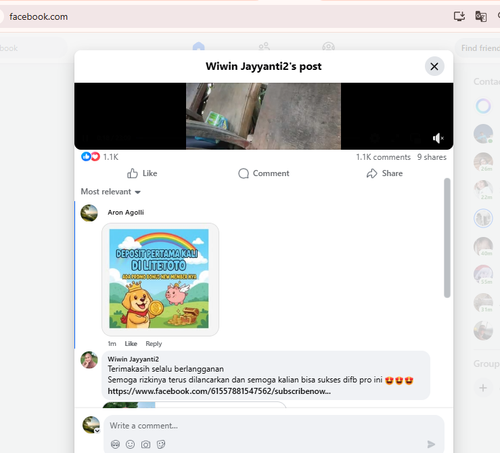Click the Like thumbs-up button on post
The image size is (500, 453).
click(x=142, y=173)
